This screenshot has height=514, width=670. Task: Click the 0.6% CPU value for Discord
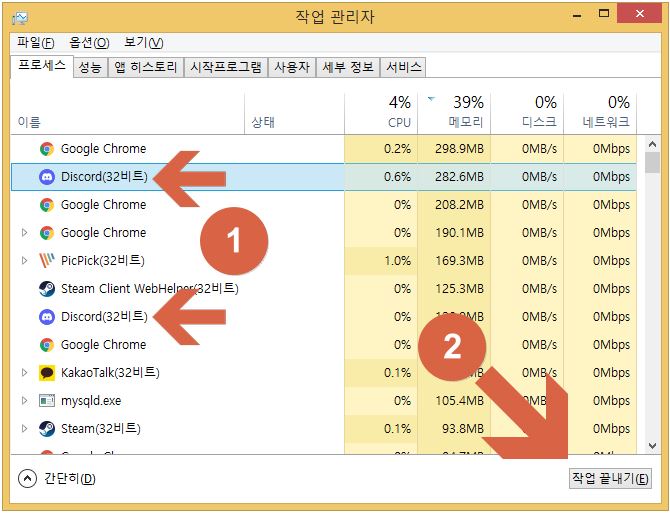click(x=397, y=176)
